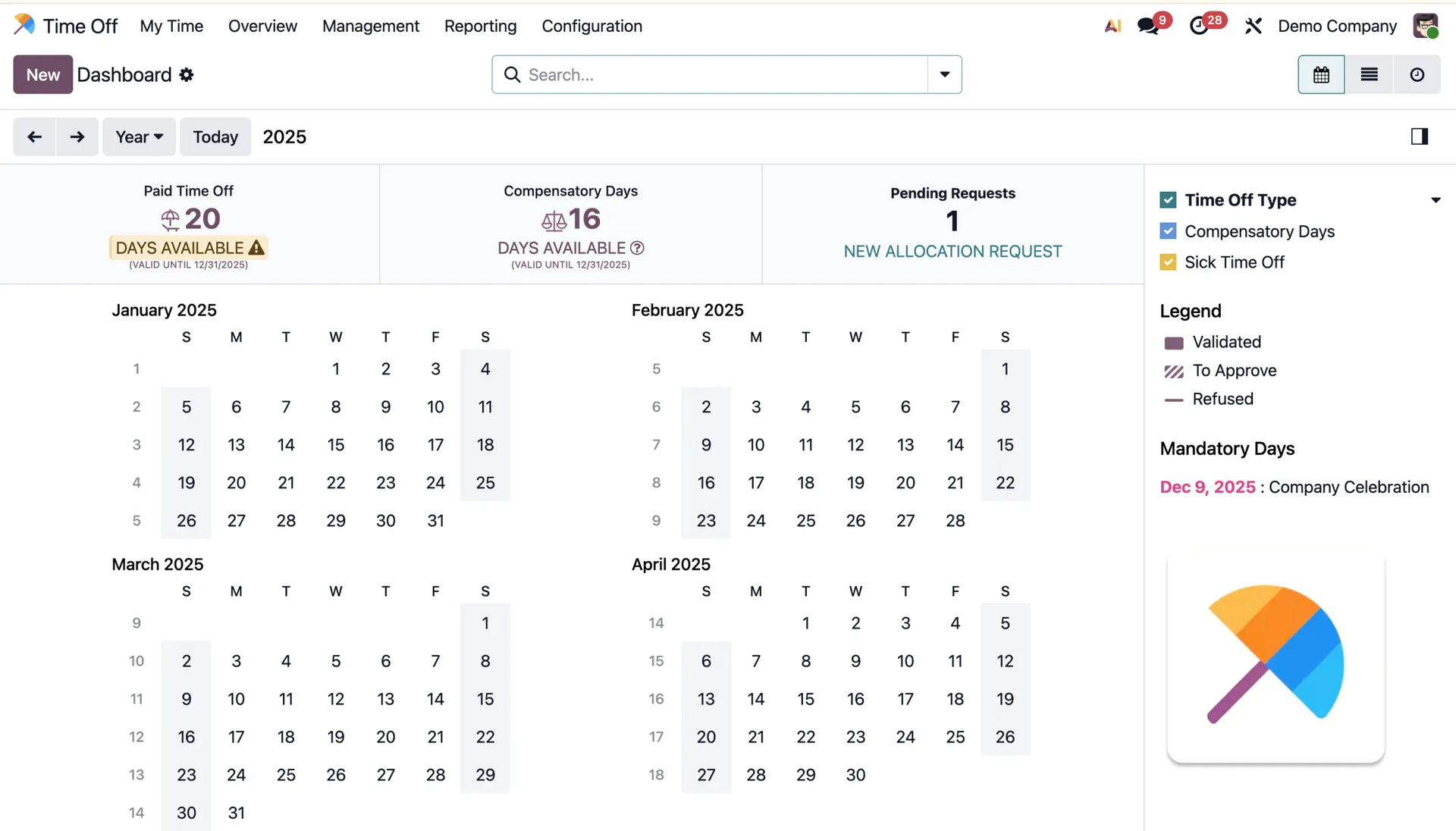
Task: Click the 2025 year label
Action: tap(284, 136)
